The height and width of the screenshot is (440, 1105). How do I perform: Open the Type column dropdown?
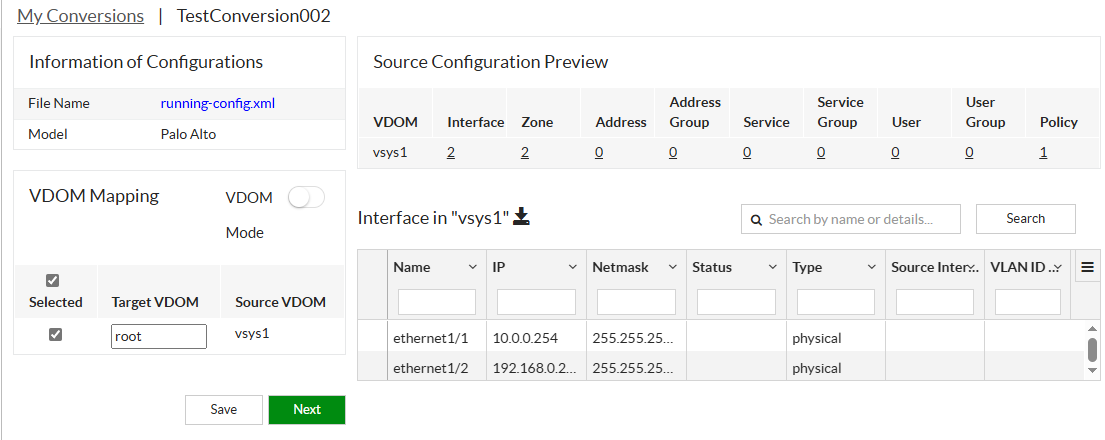click(x=873, y=267)
